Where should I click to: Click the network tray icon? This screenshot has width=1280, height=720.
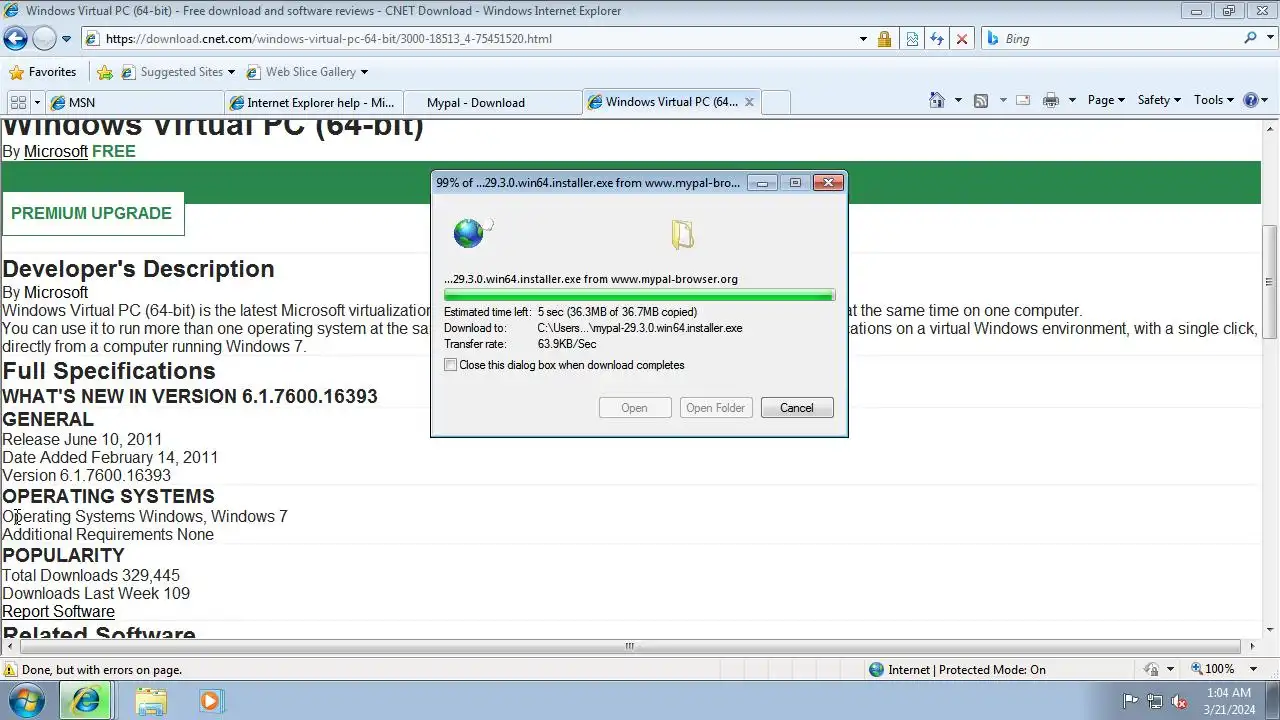pos(1155,701)
